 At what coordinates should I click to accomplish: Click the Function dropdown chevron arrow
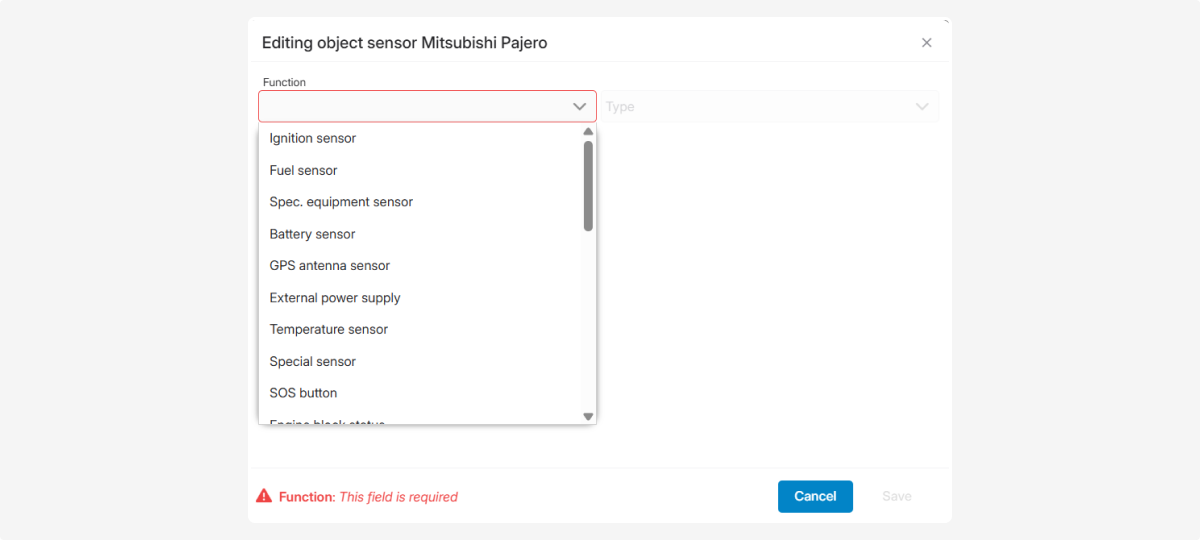pos(579,107)
